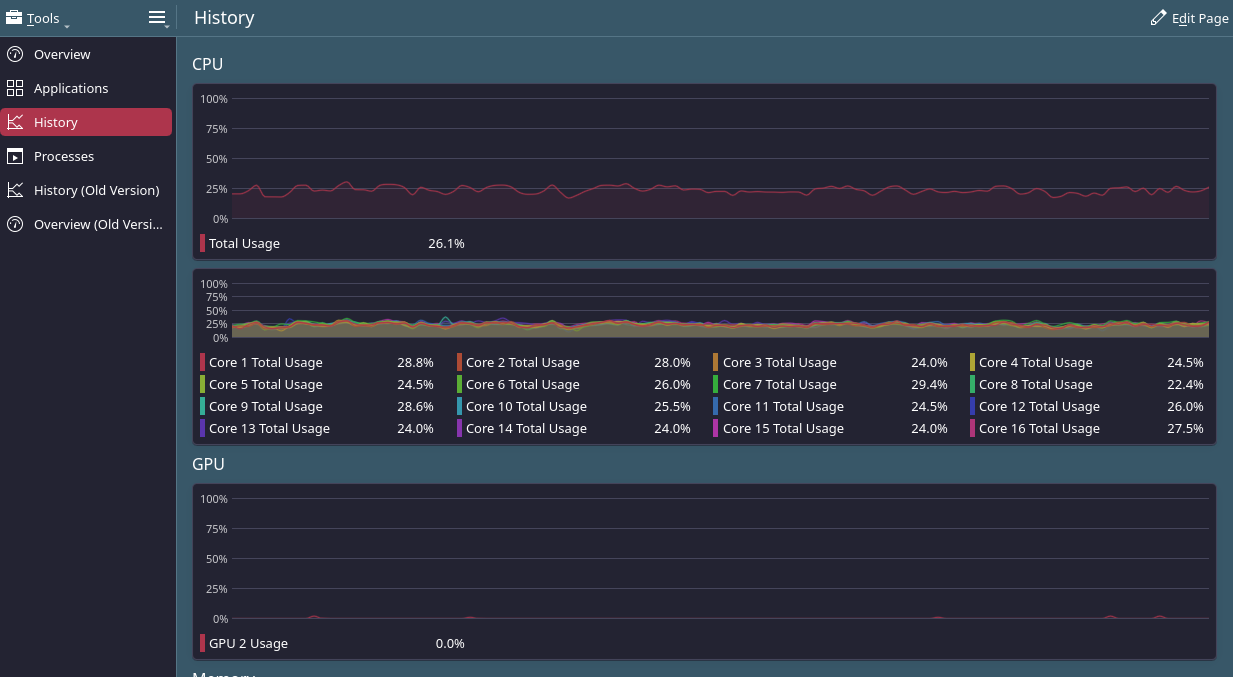Switch to the Applications page
This screenshot has height=677, width=1233.
point(71,88)
